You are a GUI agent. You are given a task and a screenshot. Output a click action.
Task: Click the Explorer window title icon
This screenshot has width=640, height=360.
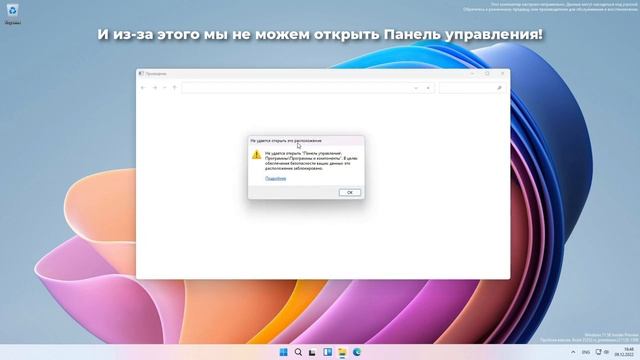point(141,73)
